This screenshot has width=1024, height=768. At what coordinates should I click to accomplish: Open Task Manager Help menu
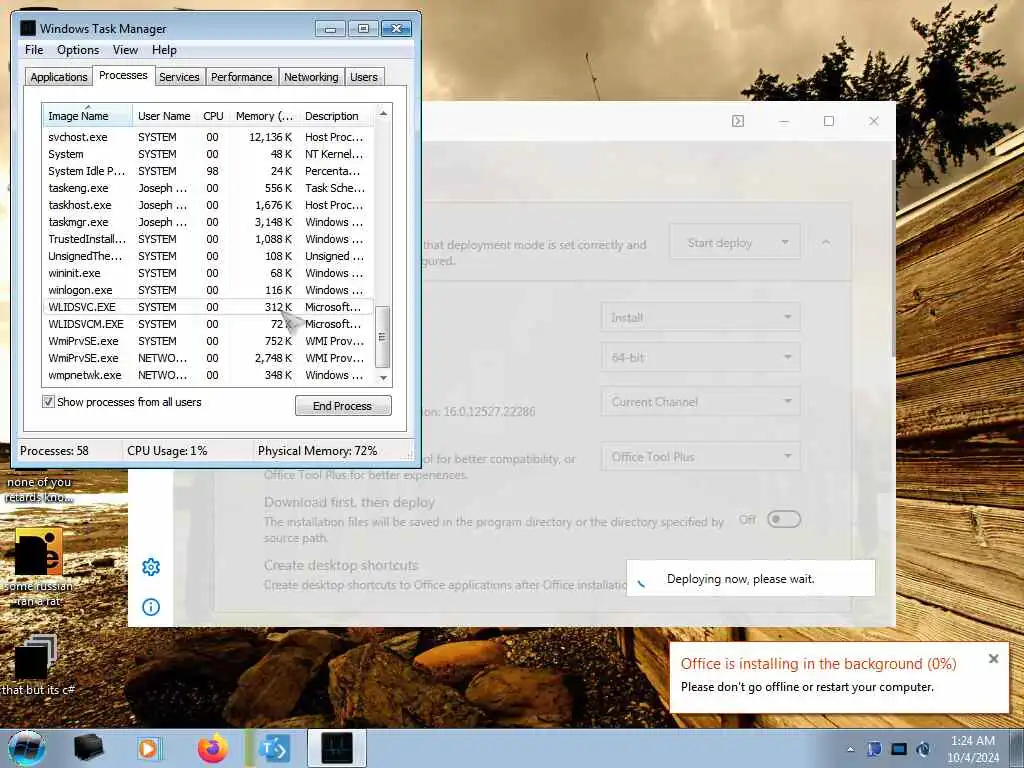164,50
